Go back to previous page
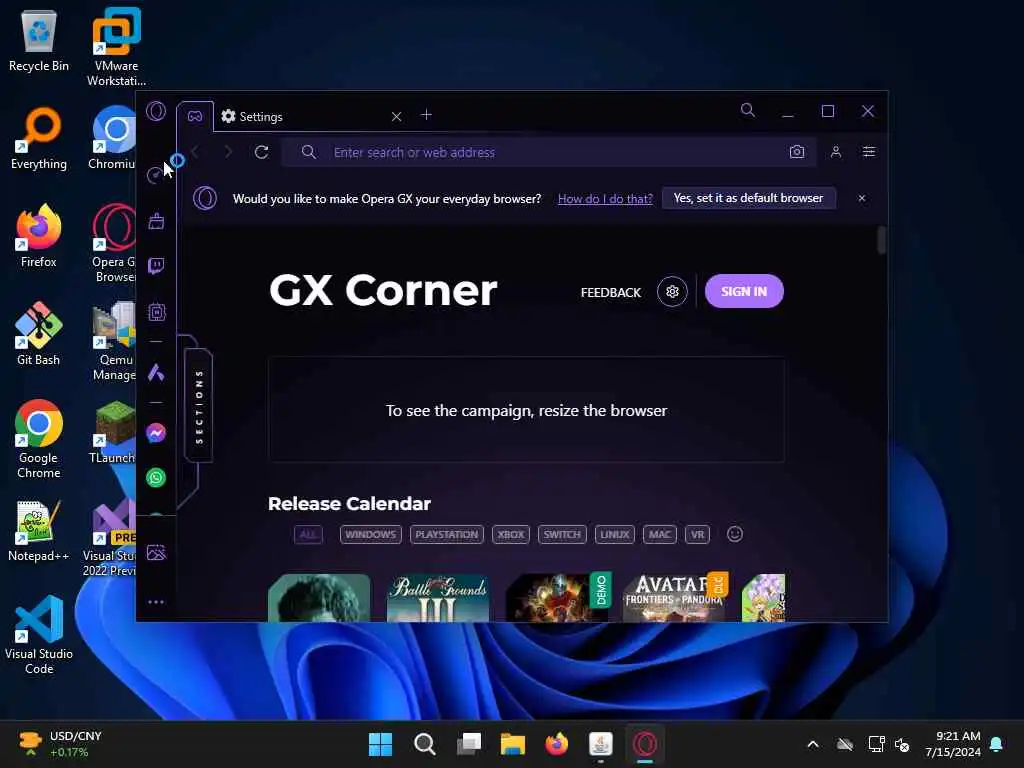This screenshot has height=768, width=1024. click(x=195, y=152)
